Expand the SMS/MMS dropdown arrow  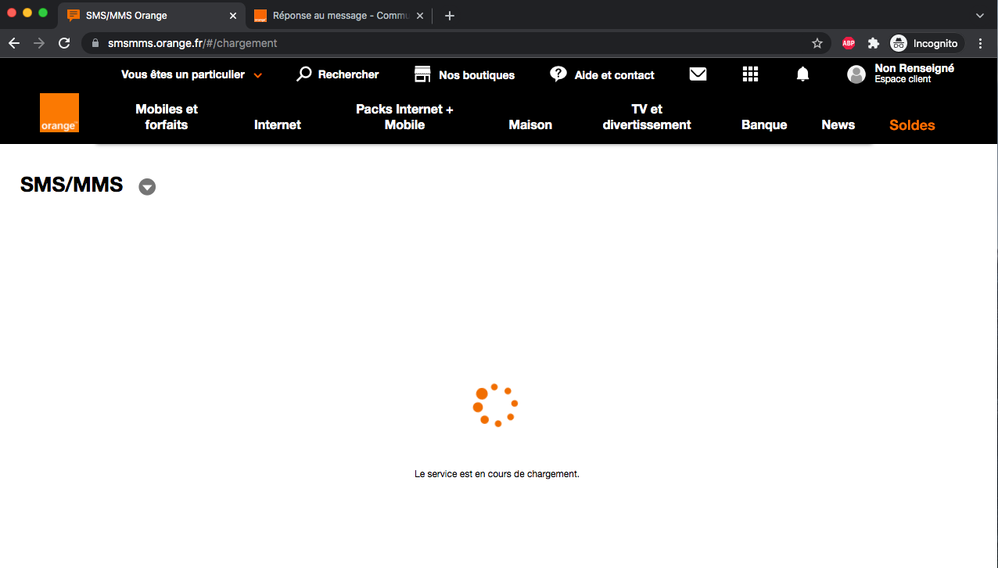147,187
